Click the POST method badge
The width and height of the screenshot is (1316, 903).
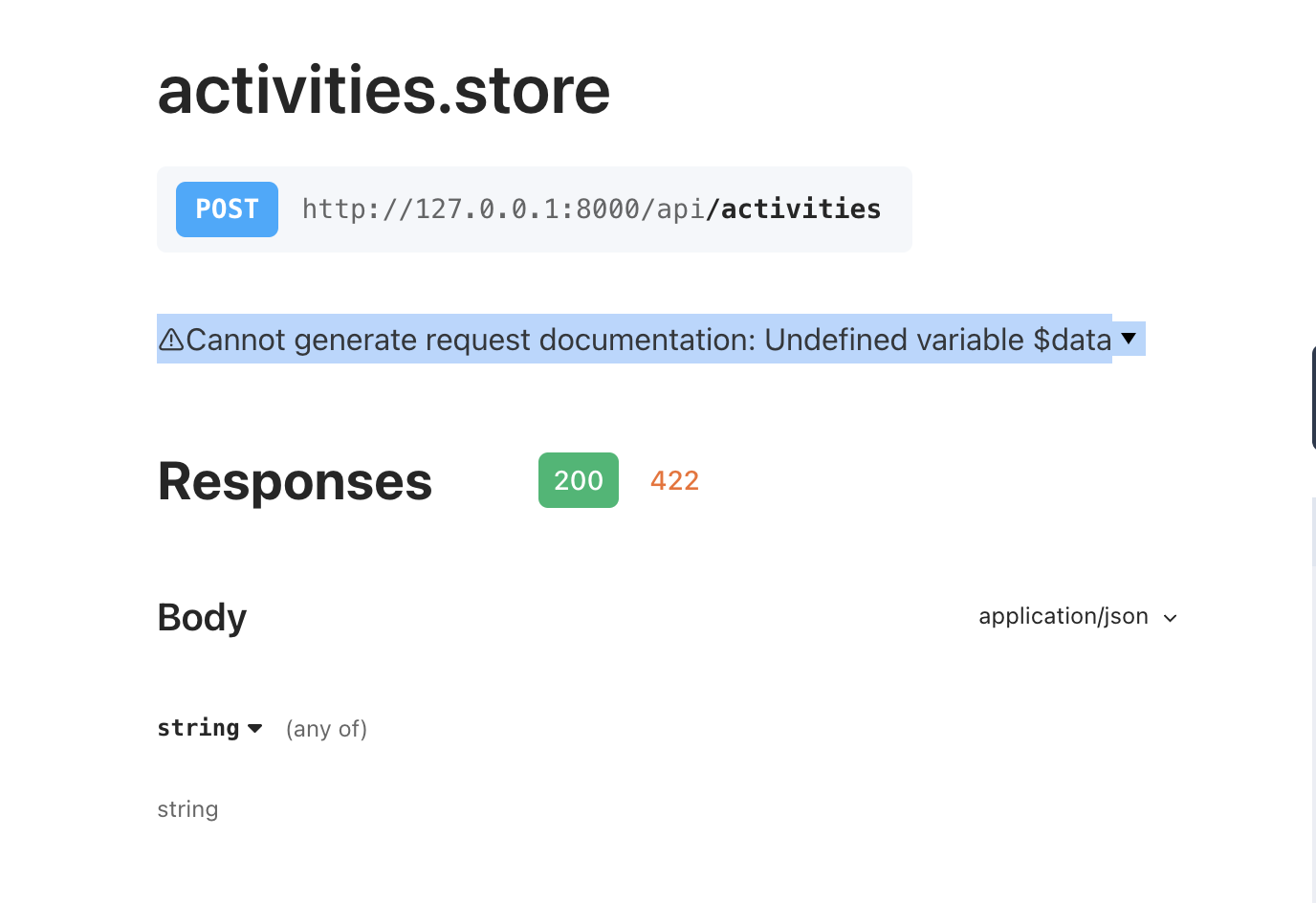coord(227,209)
